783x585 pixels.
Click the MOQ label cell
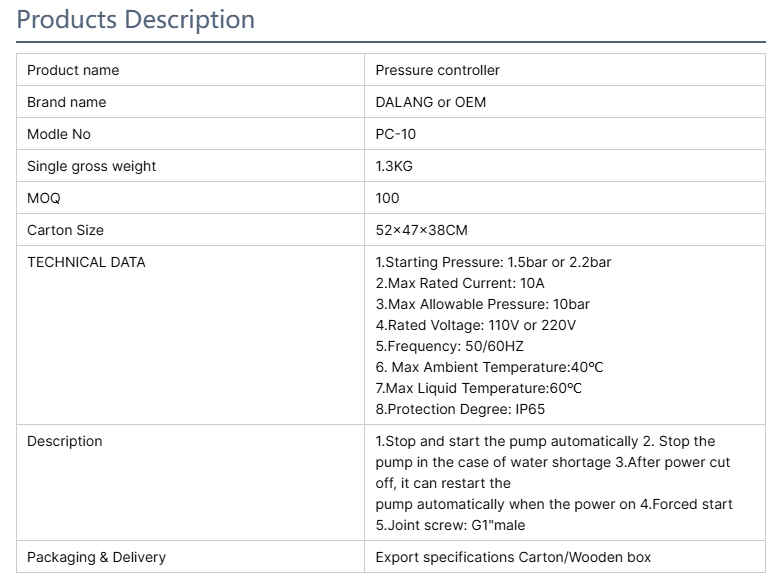[44, 198]
